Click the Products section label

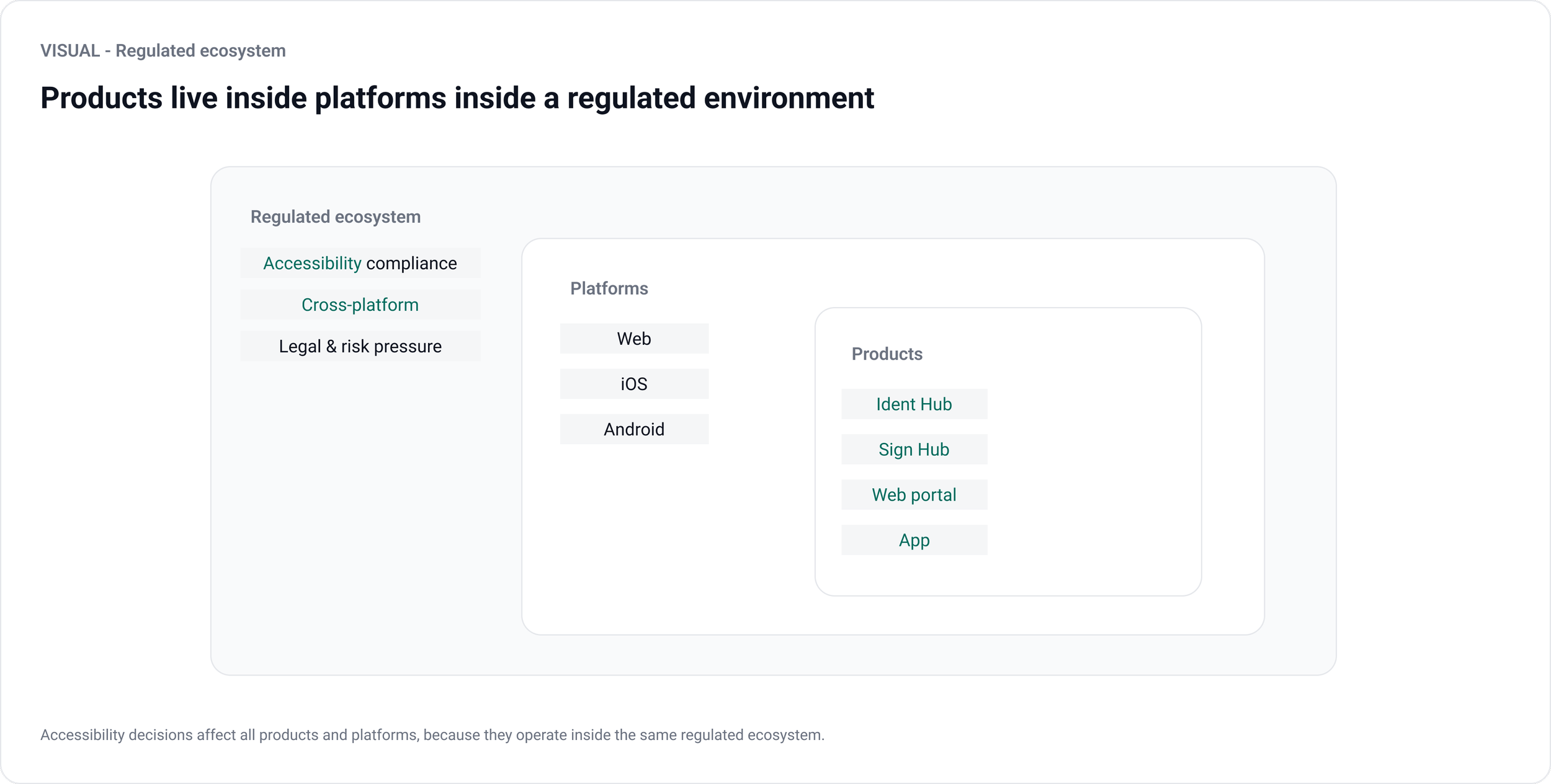(887, 354)
